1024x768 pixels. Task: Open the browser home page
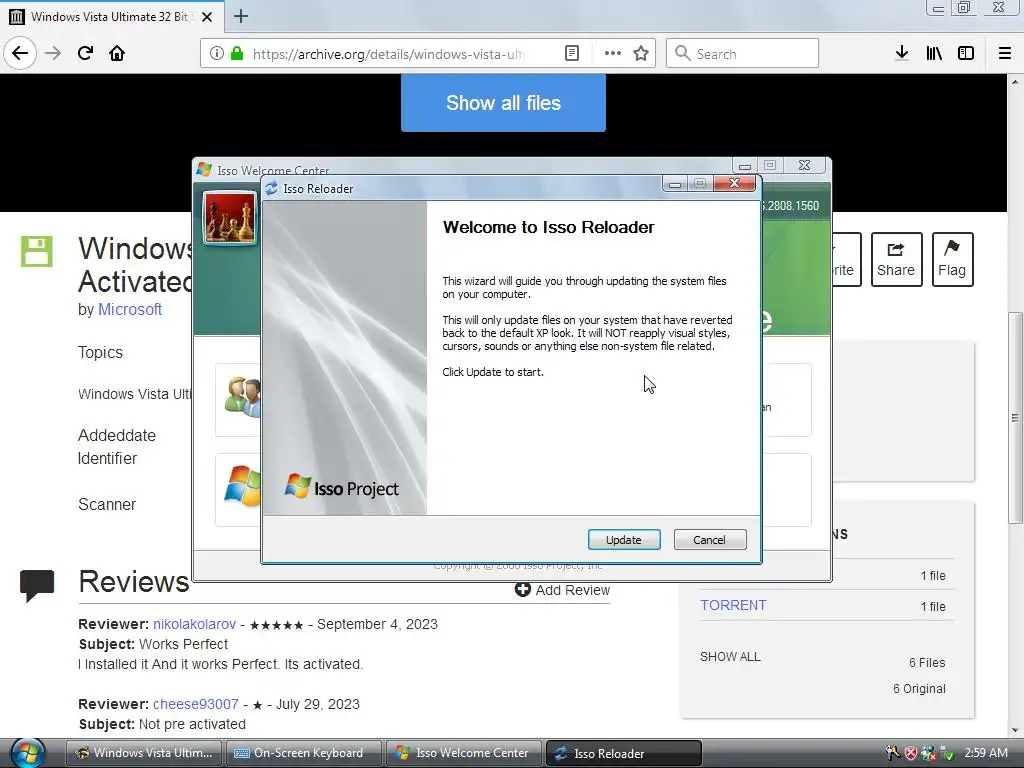[x=117, y=53]
